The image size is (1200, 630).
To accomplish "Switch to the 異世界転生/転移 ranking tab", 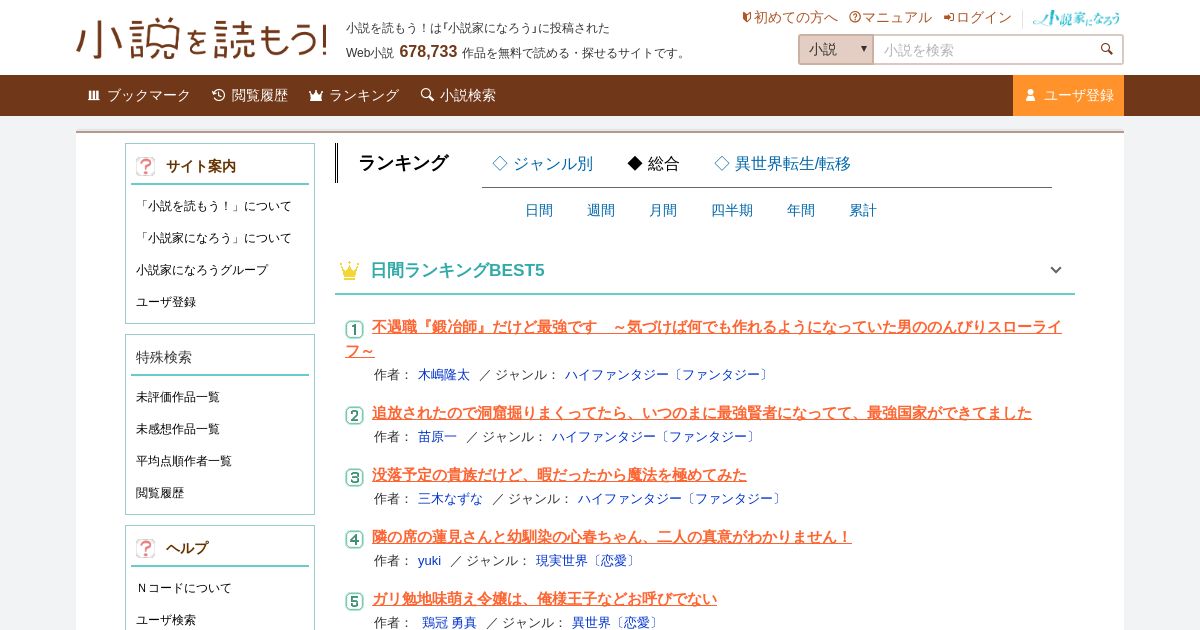I will coord(782,163).
